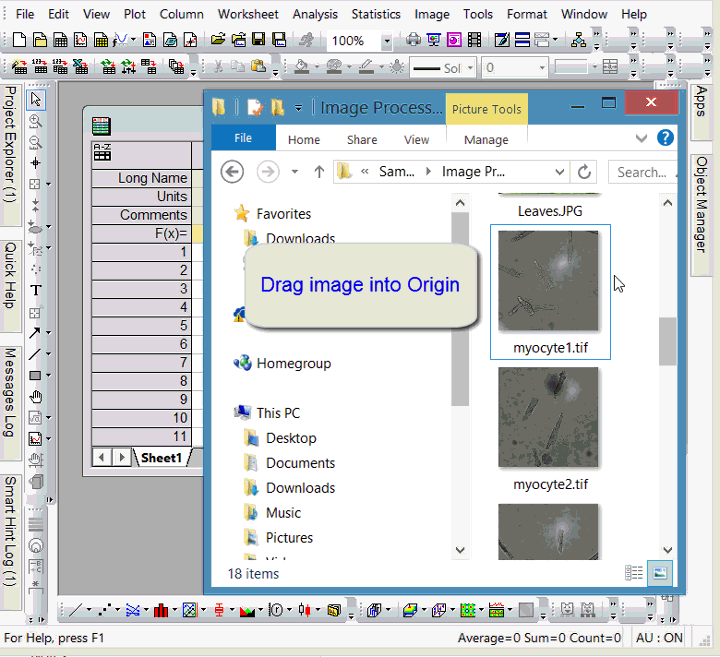Click the File button in Explorer
The image size is (720, 657).
coord(243,139)
